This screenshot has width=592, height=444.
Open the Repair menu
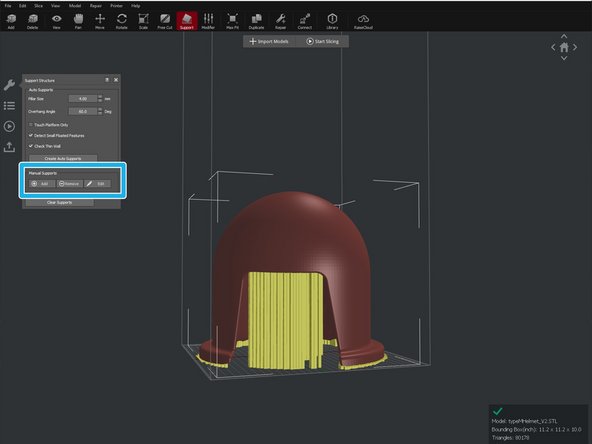(96, 6)
